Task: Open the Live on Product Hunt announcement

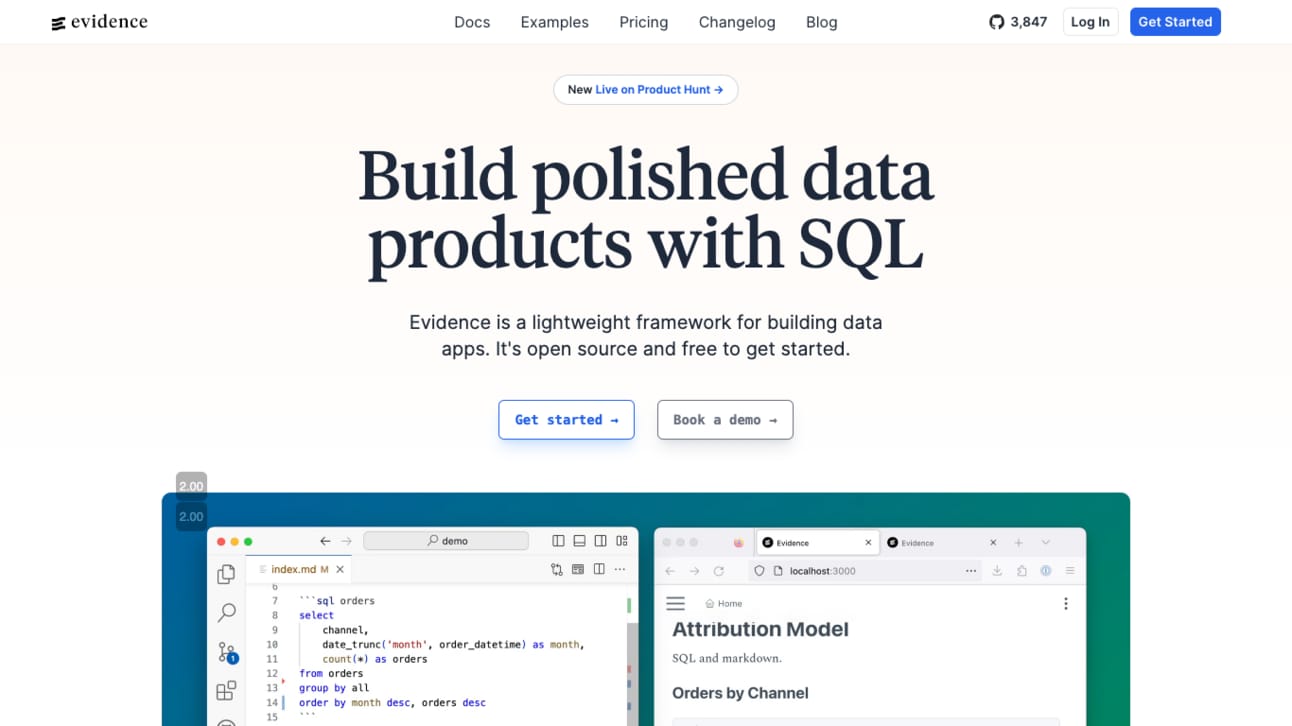Action: [x=646, y=90]
